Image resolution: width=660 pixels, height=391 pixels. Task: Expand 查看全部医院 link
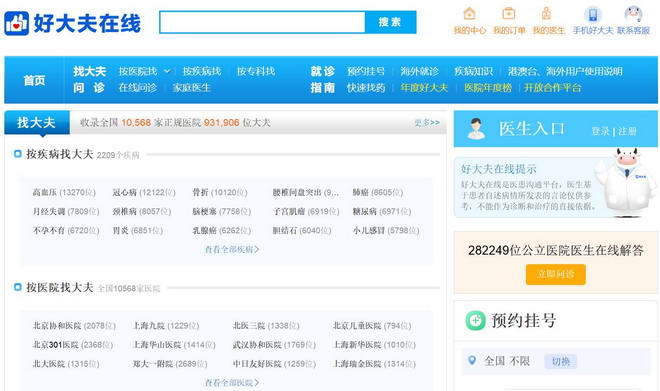click(232, 382)
